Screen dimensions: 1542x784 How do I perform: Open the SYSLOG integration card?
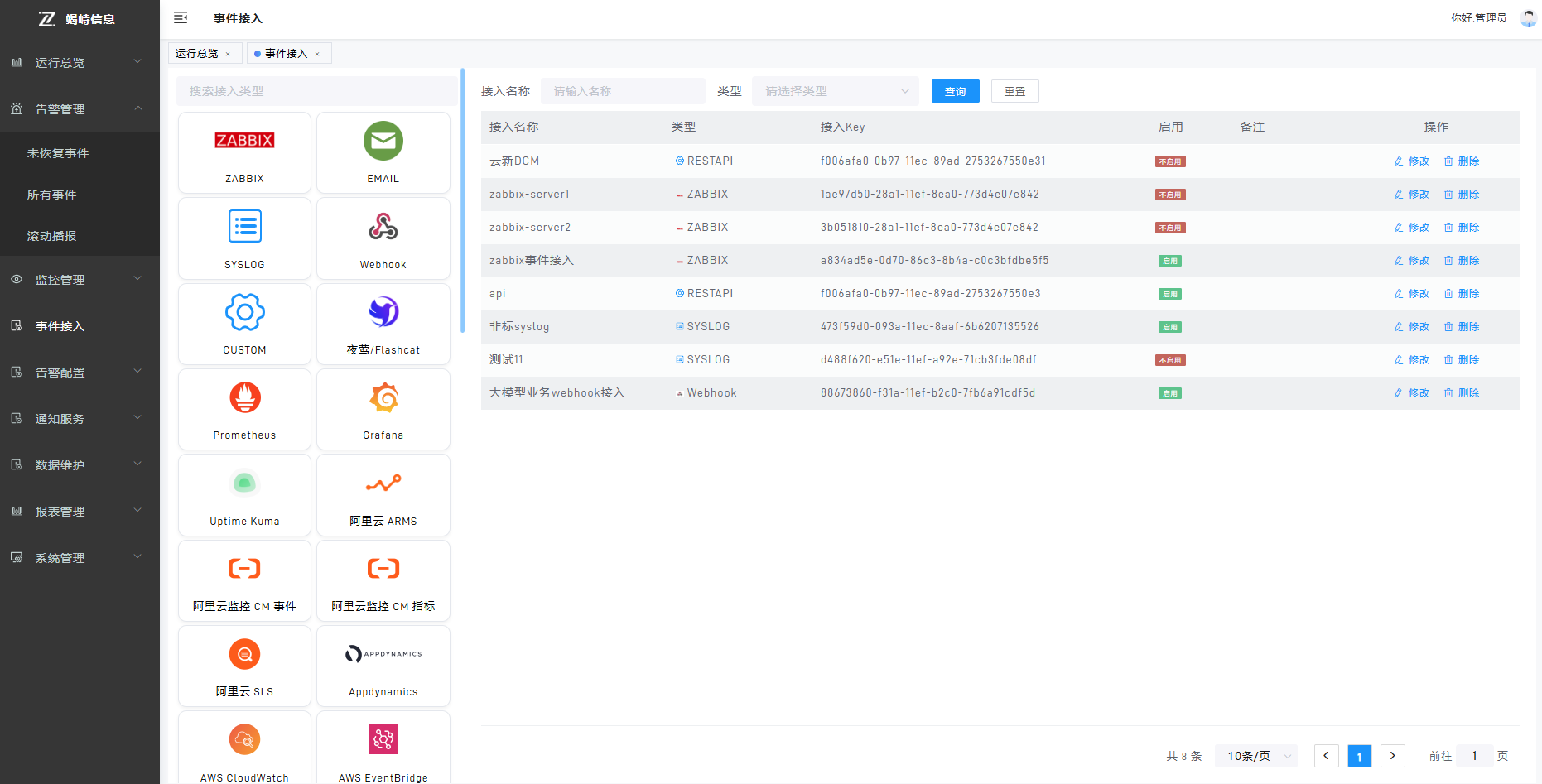pos(244,238)
